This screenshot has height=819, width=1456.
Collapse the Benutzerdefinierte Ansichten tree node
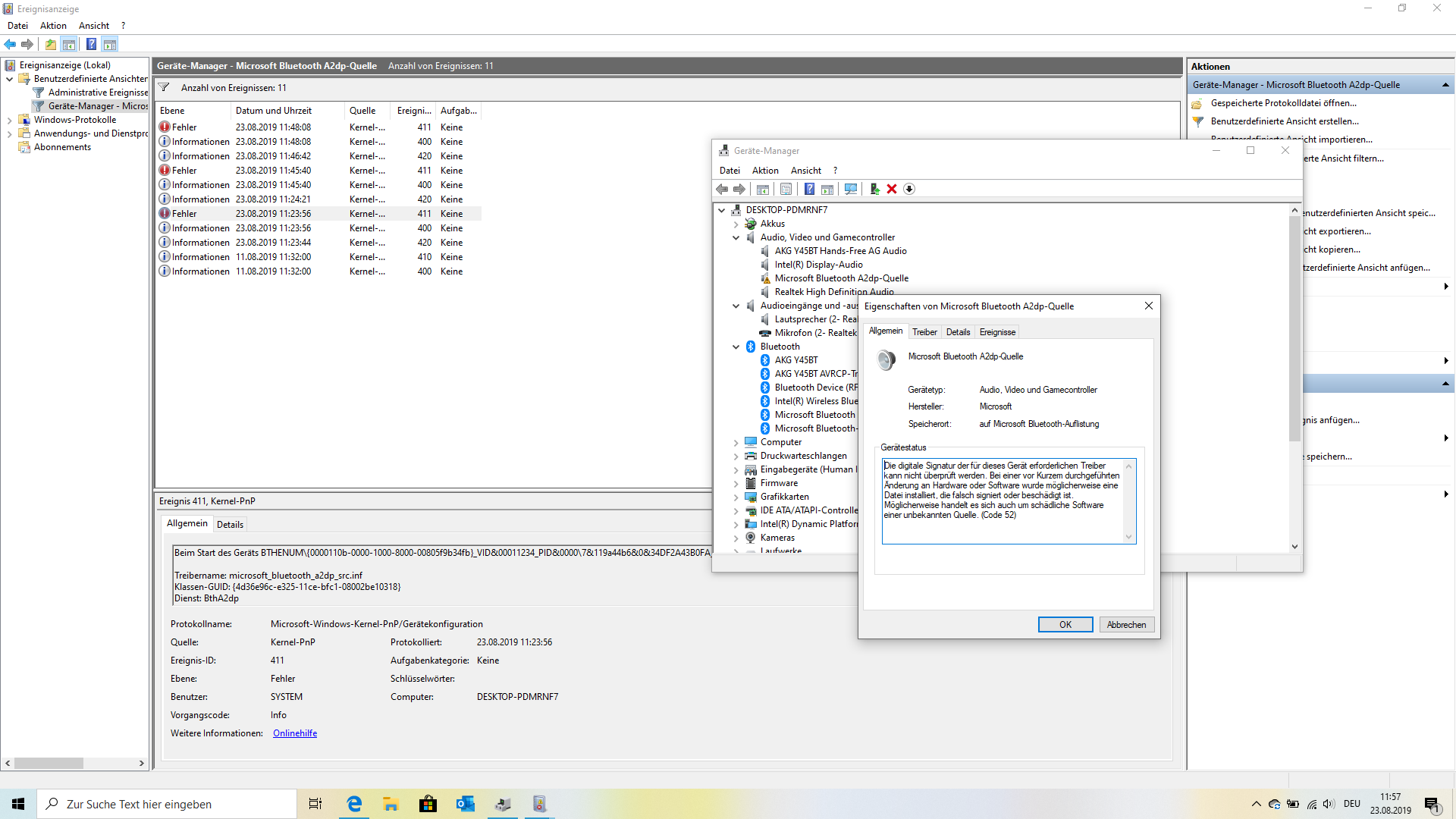pos(9,79)
